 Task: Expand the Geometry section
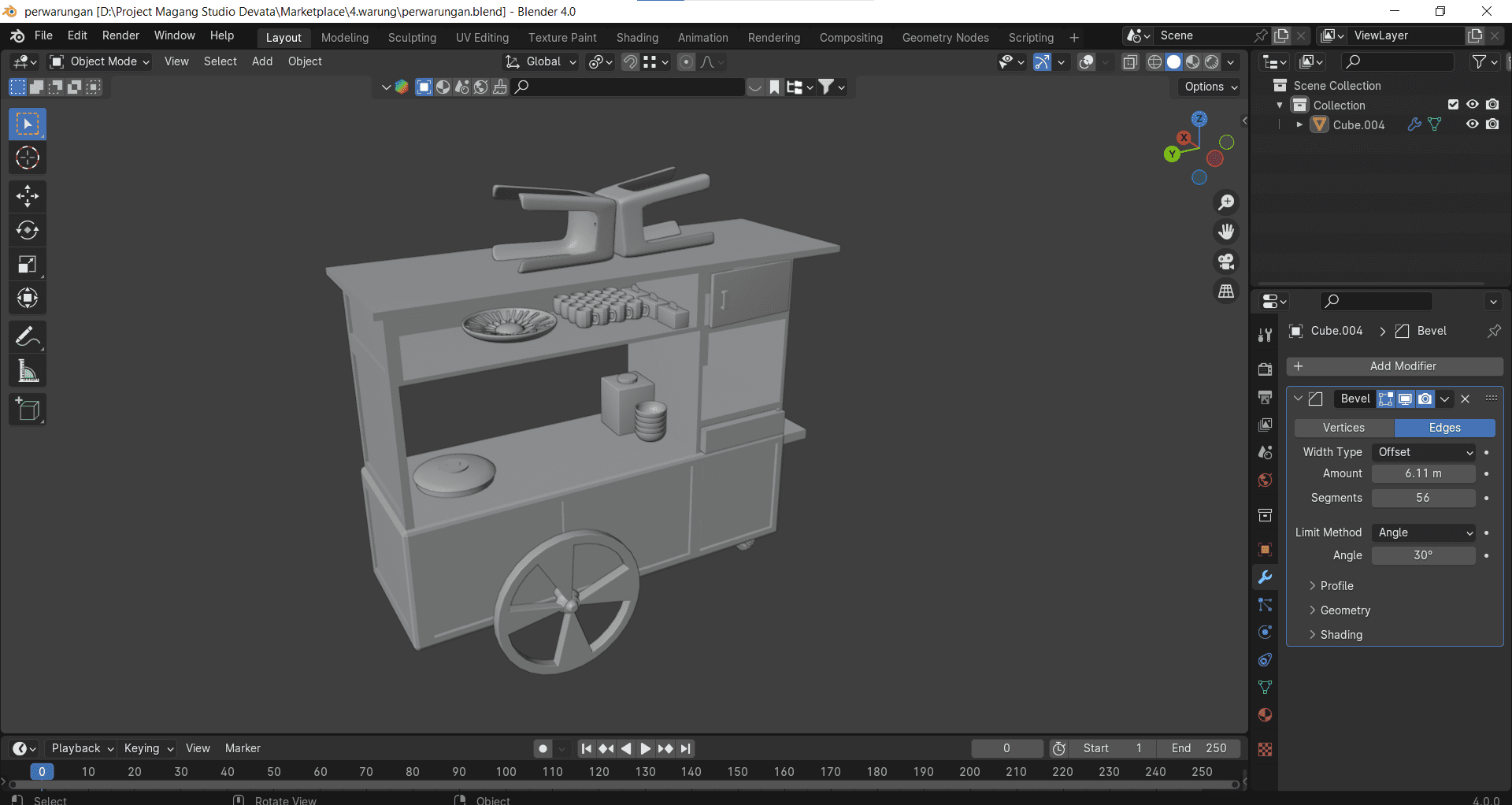(x=1340, y=610)
